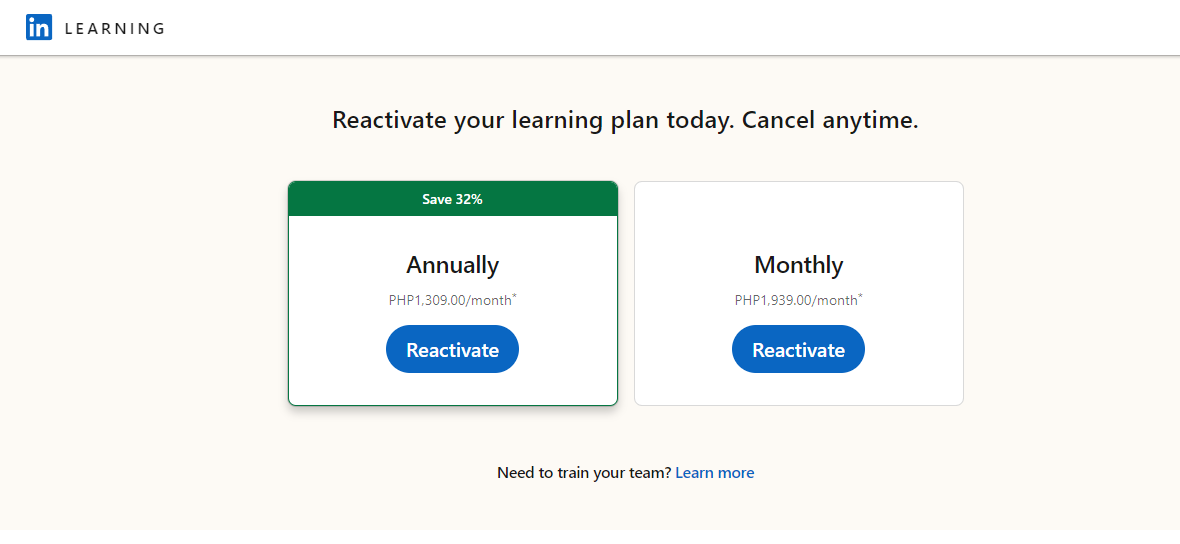1180x544 pixels.
Task: Click the "Need to train your team?" text
Action: 583,473
